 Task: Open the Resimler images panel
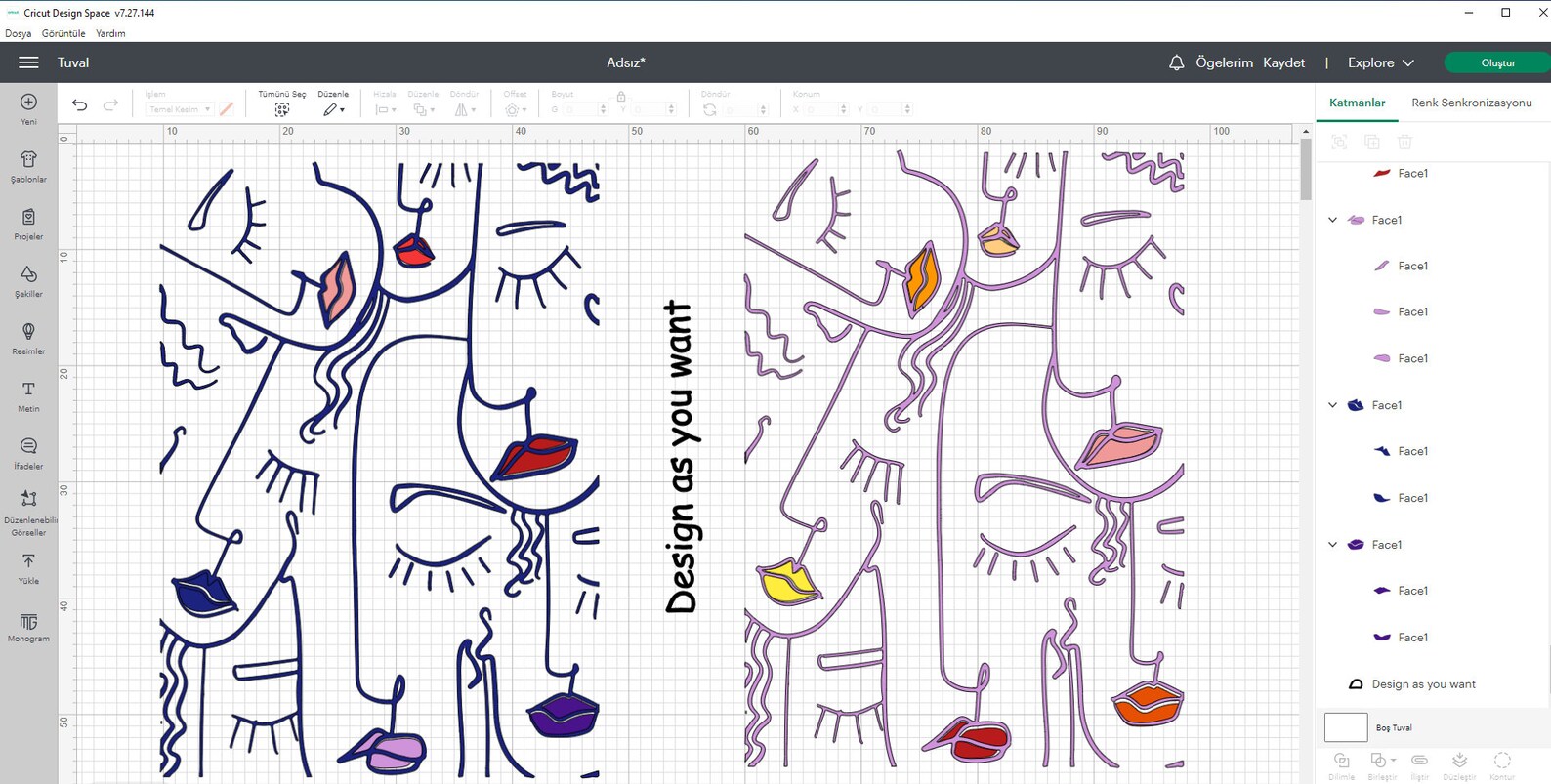[28, 339]
